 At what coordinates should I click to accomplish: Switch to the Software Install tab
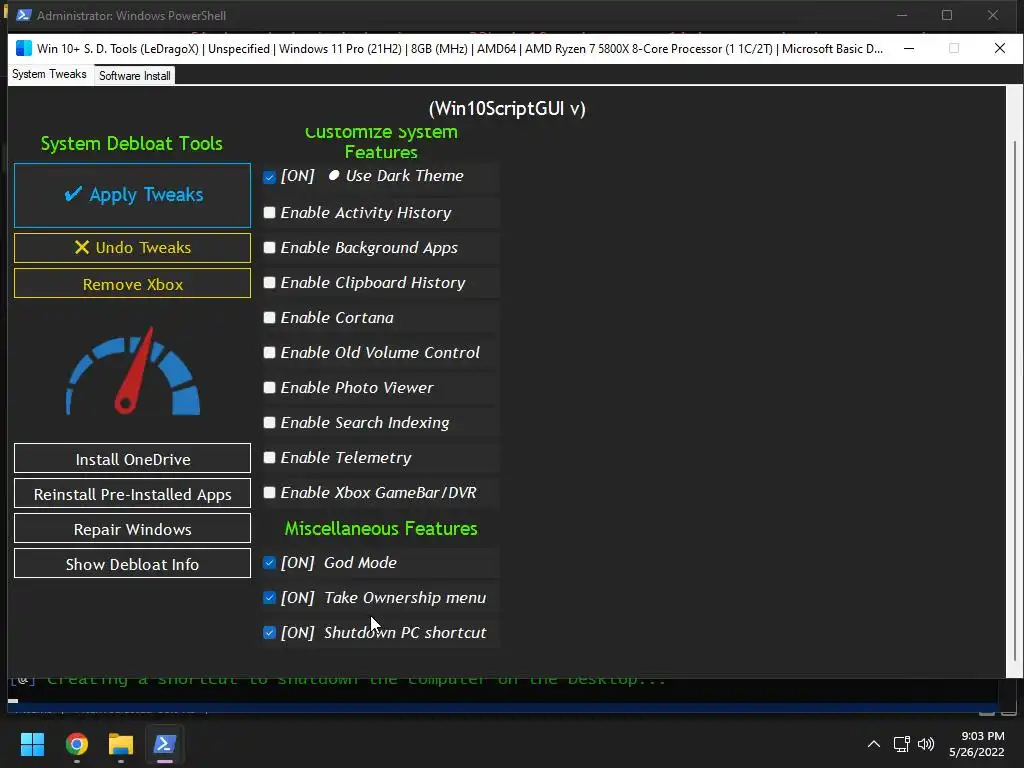135,76
